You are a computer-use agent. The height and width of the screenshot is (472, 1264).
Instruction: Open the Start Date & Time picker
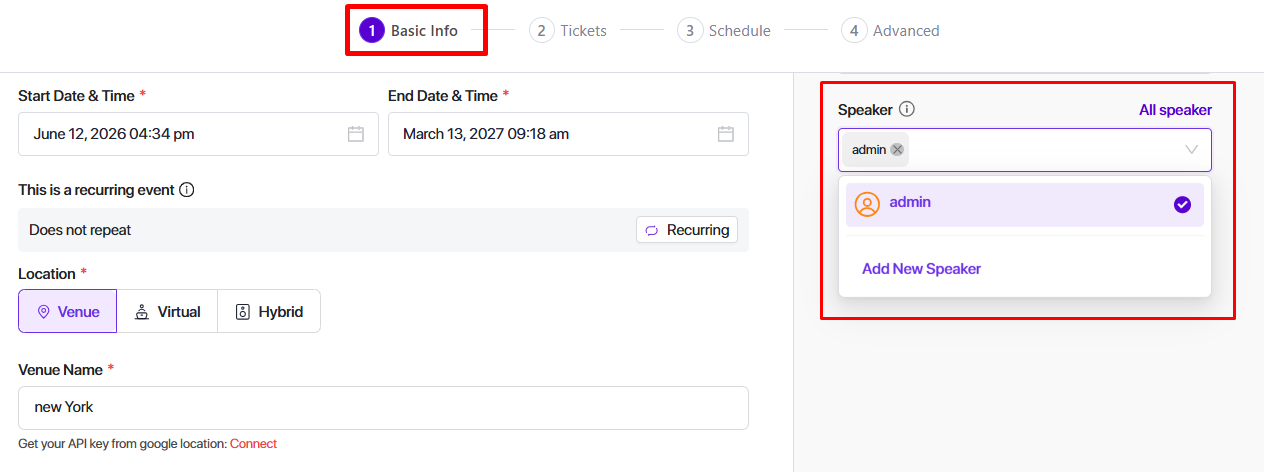pyautogui.click(x=180, y=134)
